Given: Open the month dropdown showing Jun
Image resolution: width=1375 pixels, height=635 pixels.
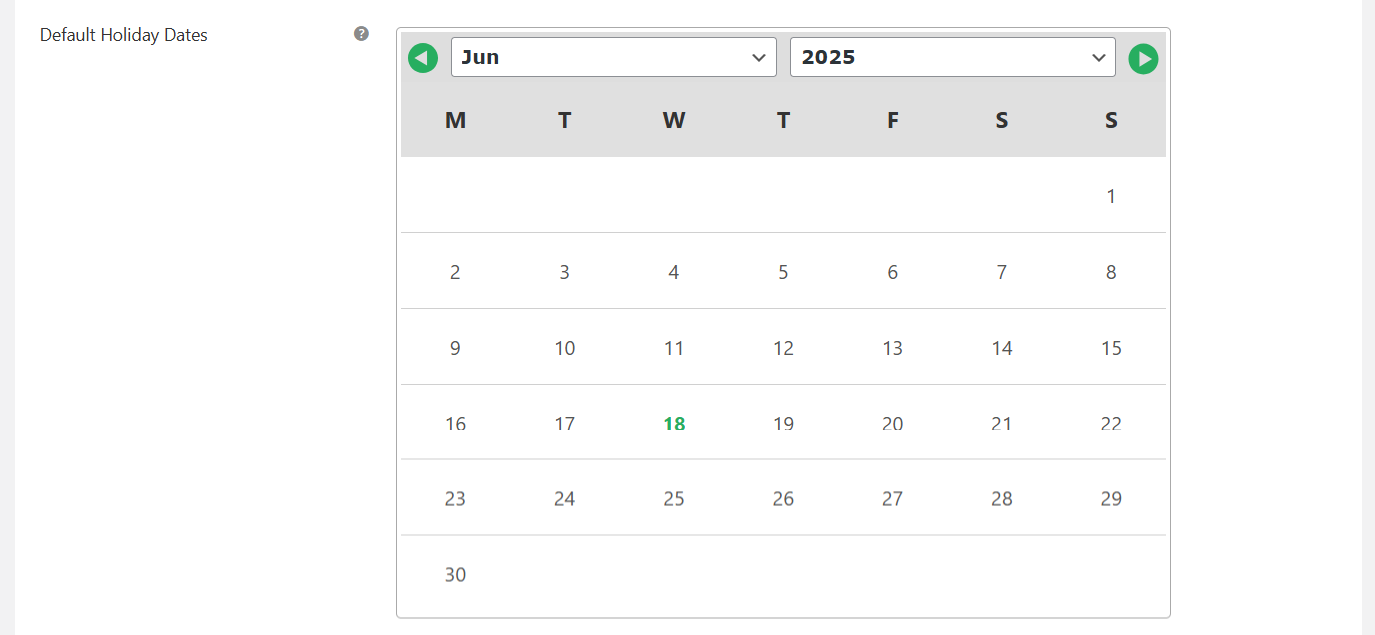Looking at the screenshot, I should tap(613, 57).
